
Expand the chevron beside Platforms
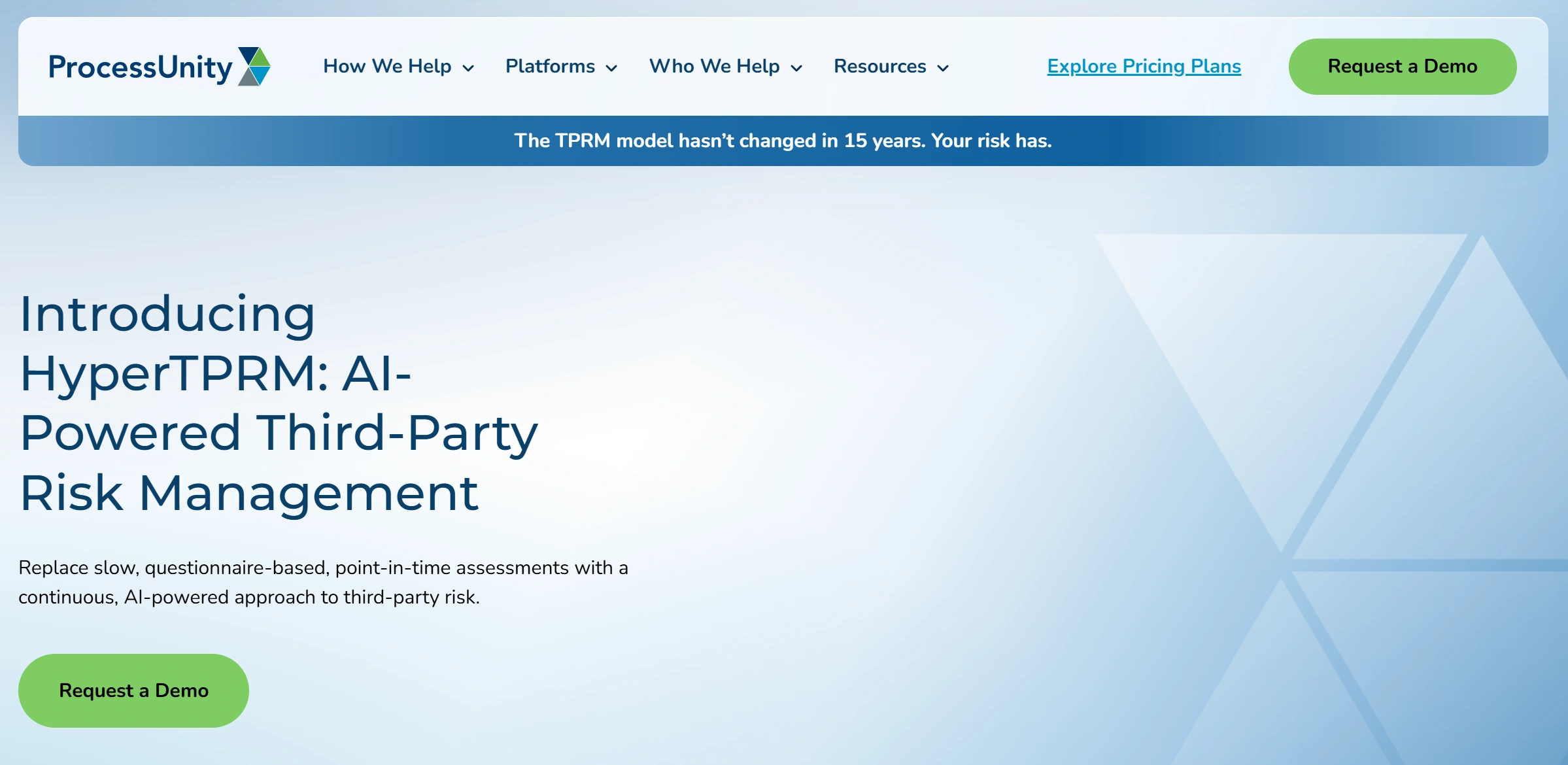click(x=611, y=68)
